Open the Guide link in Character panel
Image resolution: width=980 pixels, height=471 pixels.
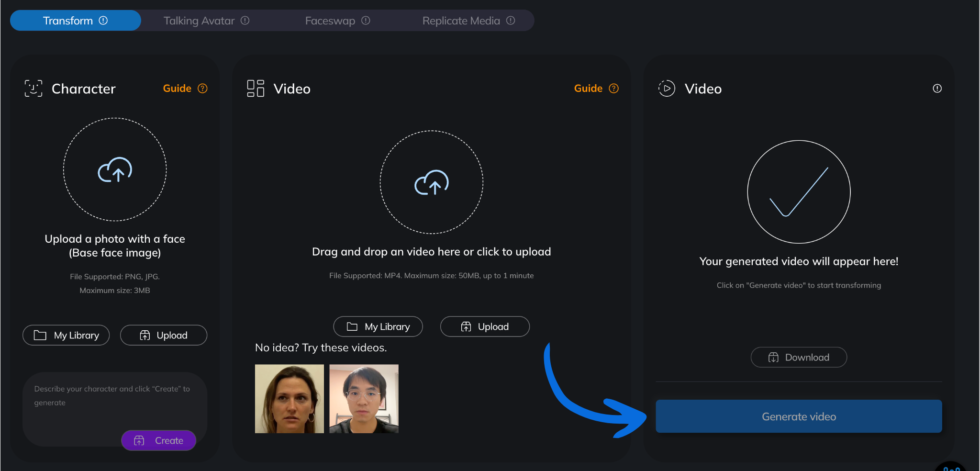pos(177,88)
